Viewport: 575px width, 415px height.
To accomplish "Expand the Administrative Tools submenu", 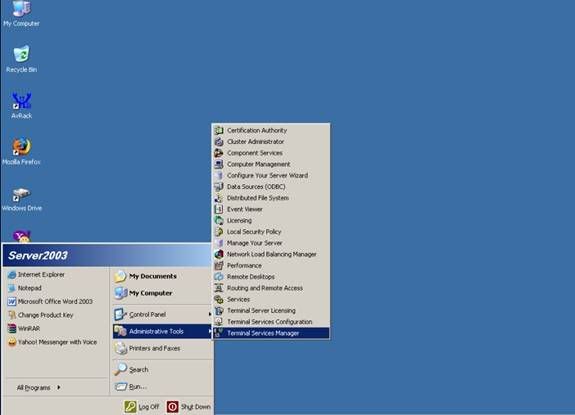I will (x=162, y=331).
